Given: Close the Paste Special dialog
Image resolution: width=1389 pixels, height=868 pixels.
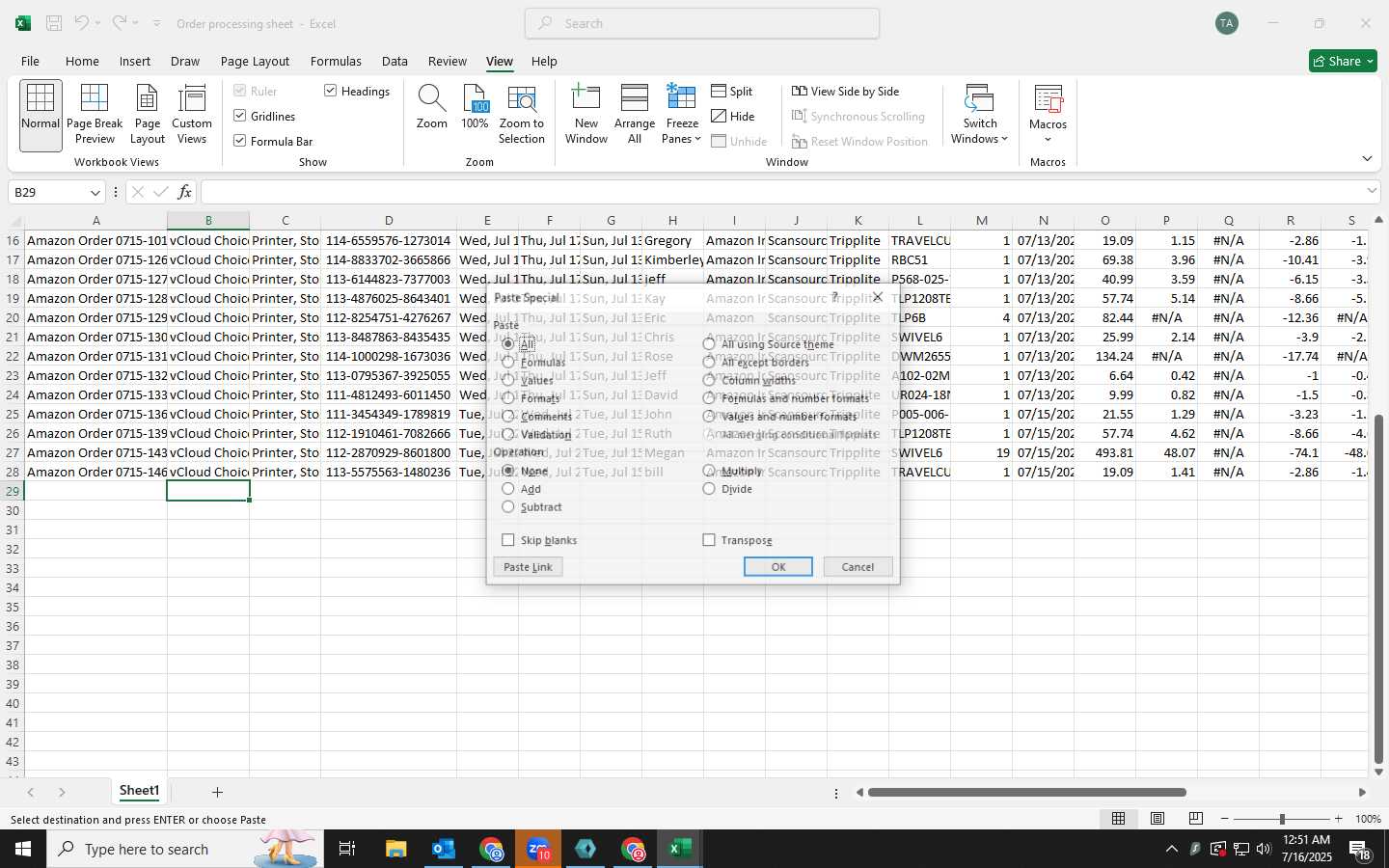Looking at the screenshot, I should [878, 297].
